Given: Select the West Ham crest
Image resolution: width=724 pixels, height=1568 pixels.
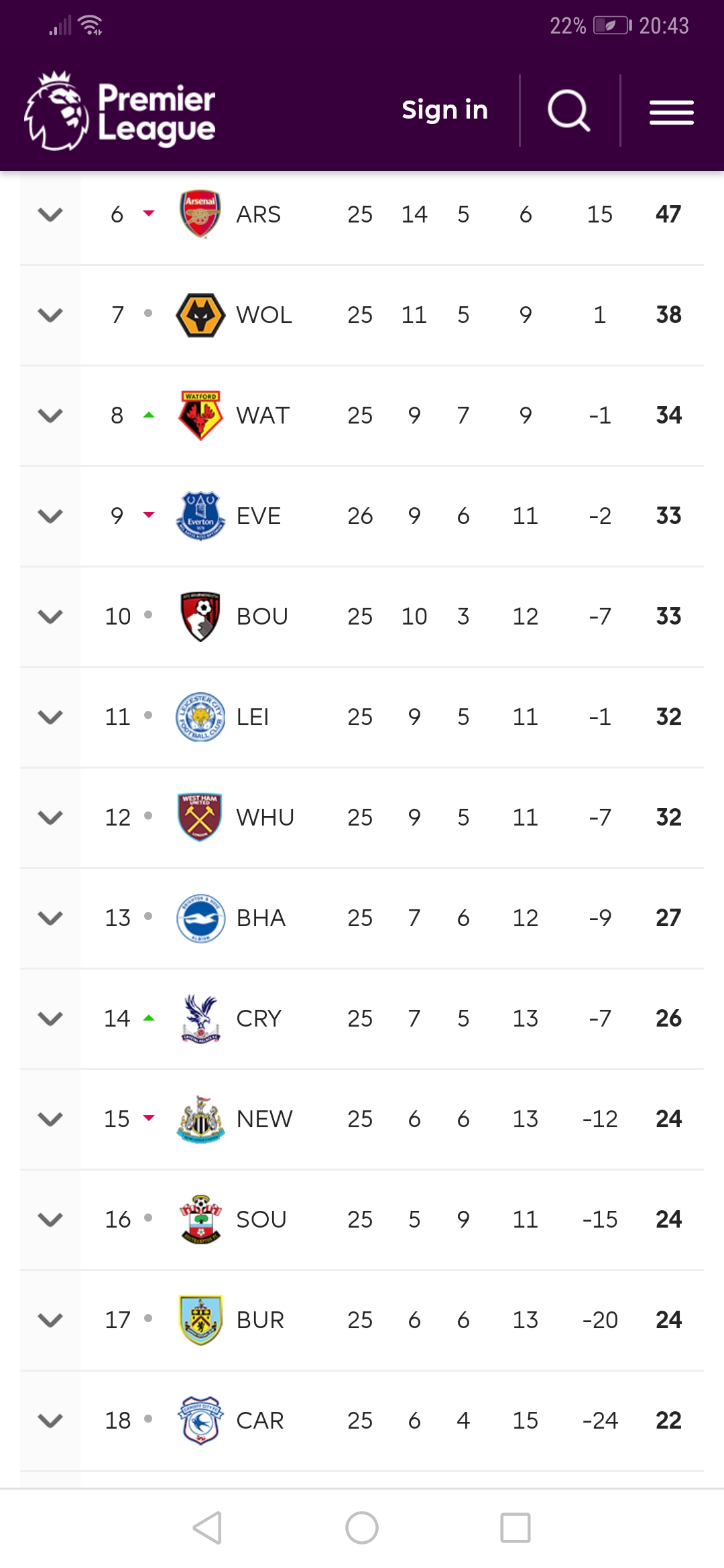Looking at the screenshot, I should coord(200,818).
